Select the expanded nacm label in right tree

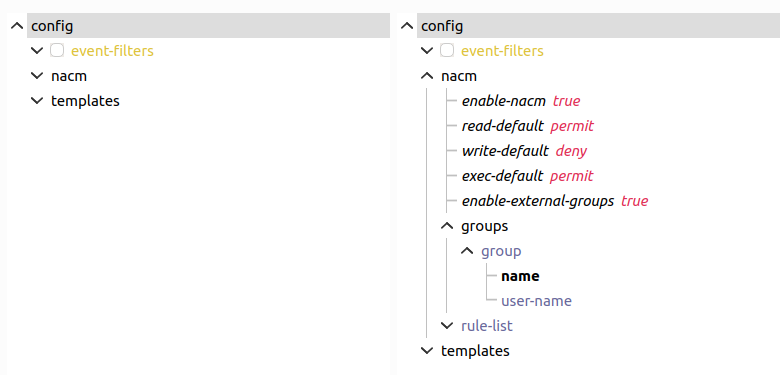point(459,76)
